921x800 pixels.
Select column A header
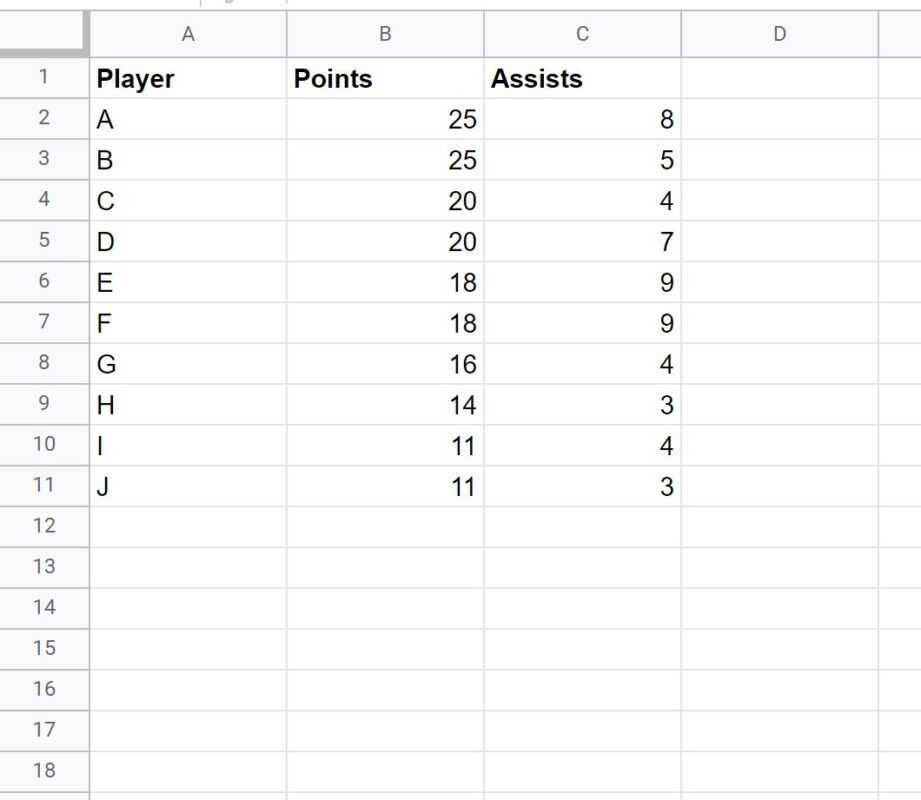188,33
